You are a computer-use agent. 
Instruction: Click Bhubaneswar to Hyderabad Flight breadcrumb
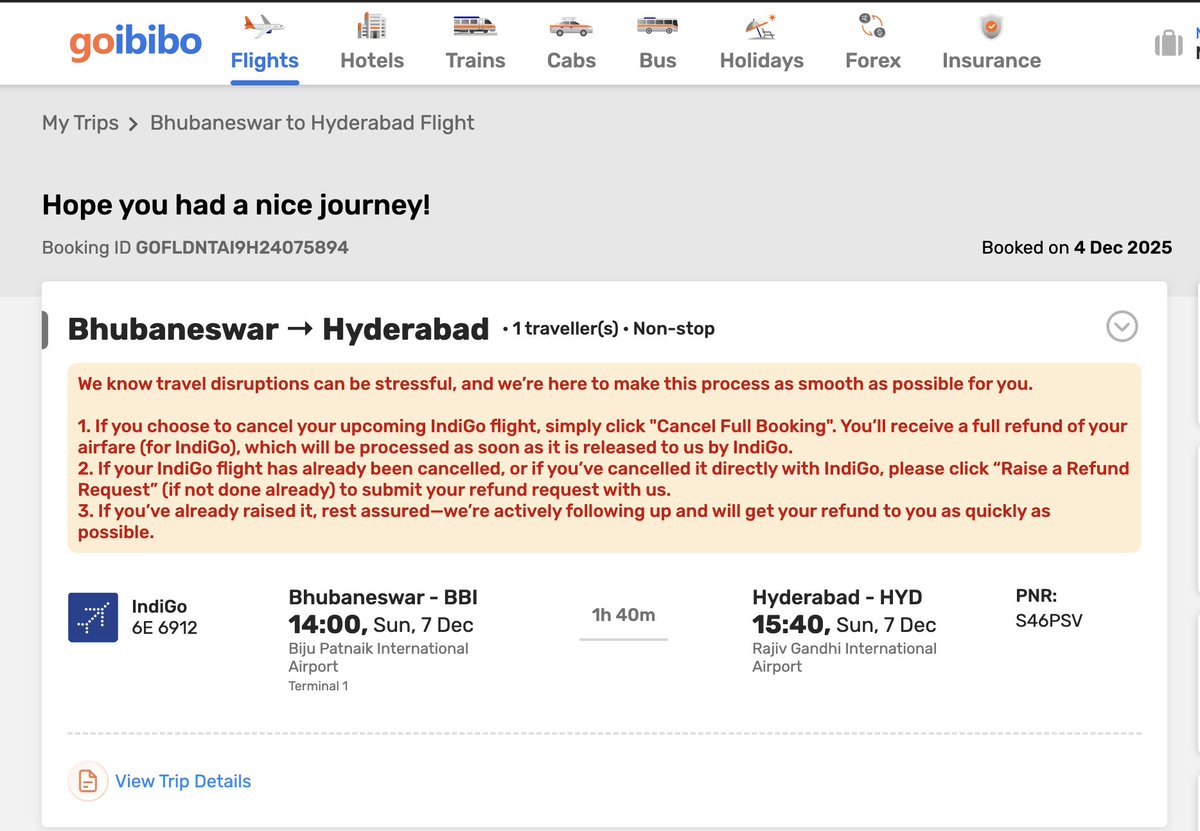[x=312, y=123]
